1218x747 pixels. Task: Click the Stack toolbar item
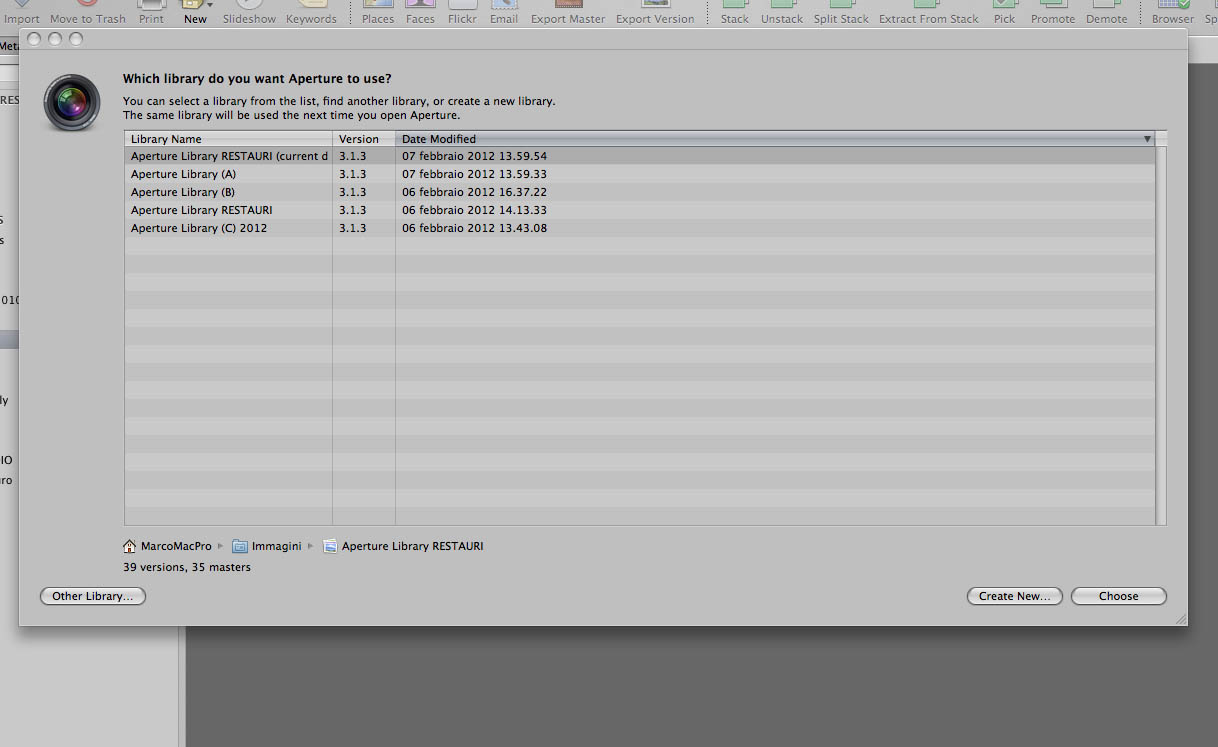point(735,13)
